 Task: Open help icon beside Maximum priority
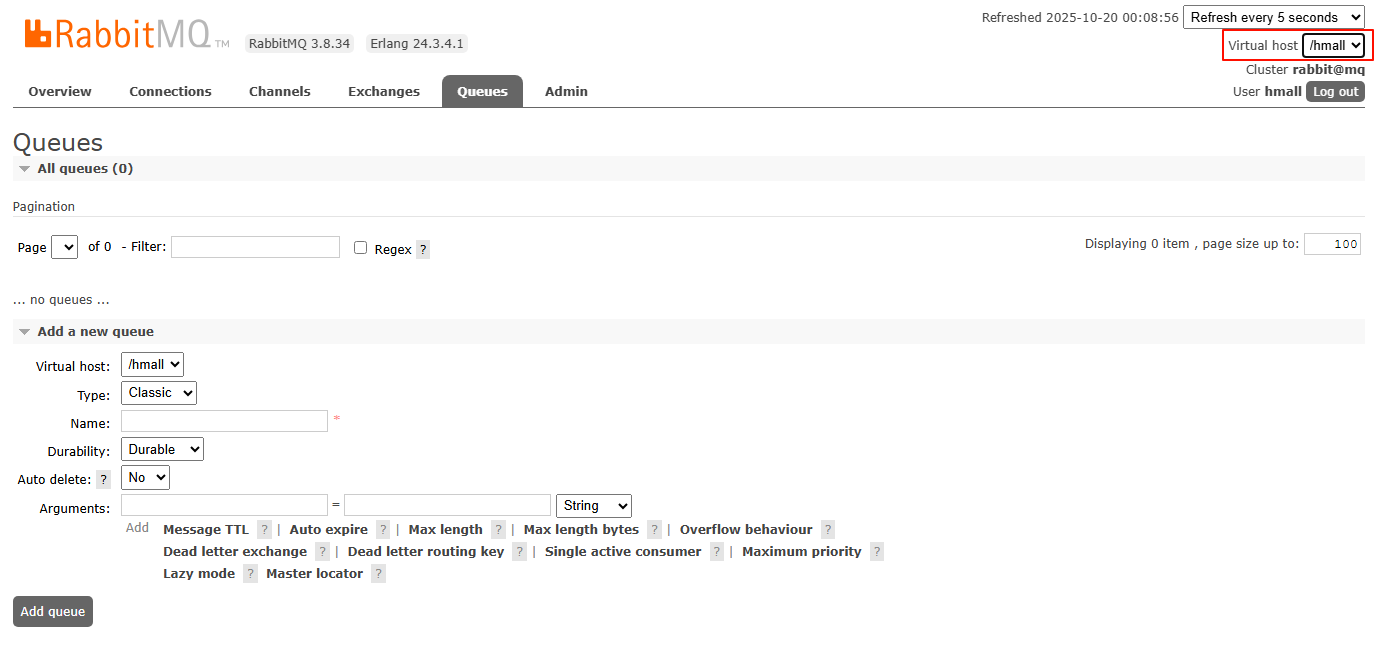(877, 552)
